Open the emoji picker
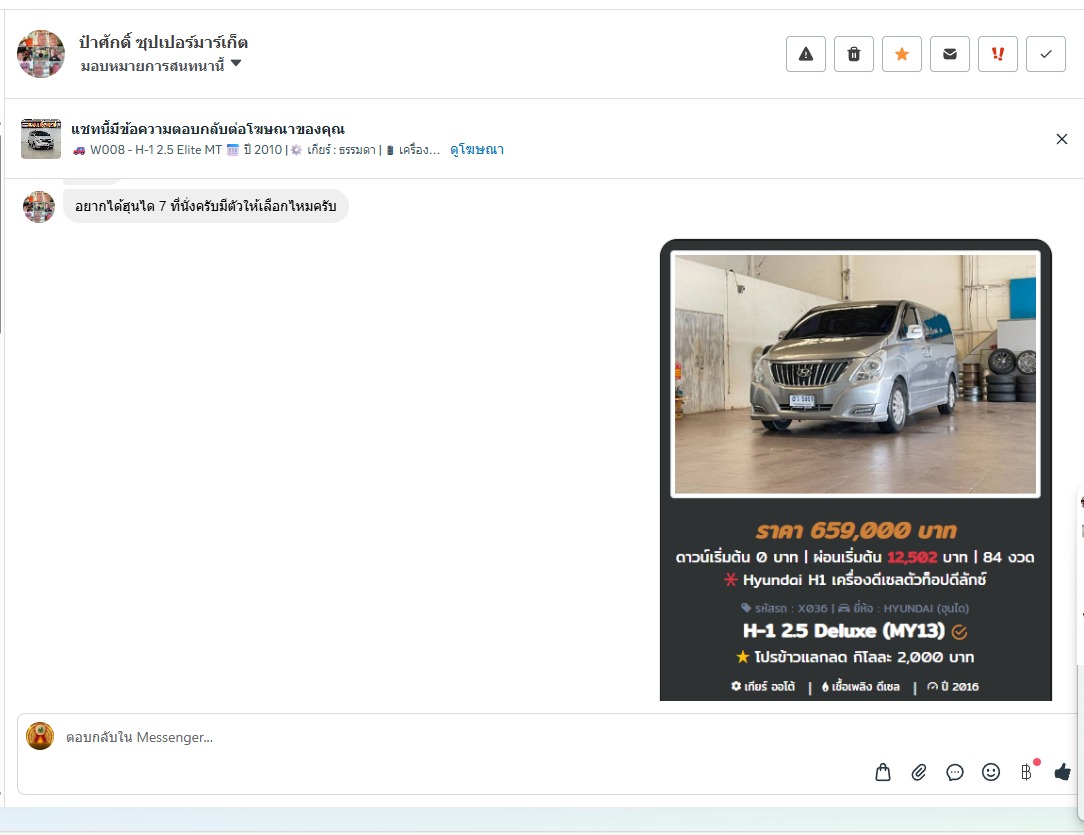The width and height of the screenshot is (1084, 835). [991, 772]
